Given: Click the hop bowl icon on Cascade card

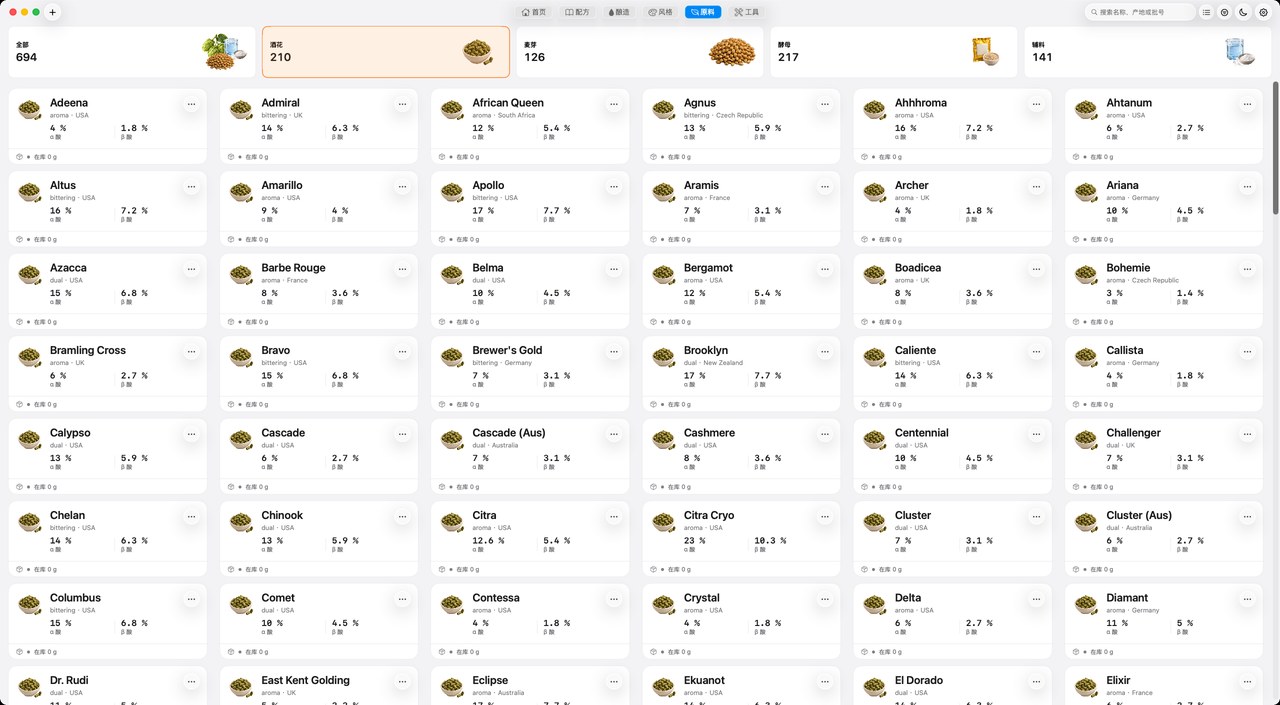Looking at the screenshot, I should click(241, 439).
